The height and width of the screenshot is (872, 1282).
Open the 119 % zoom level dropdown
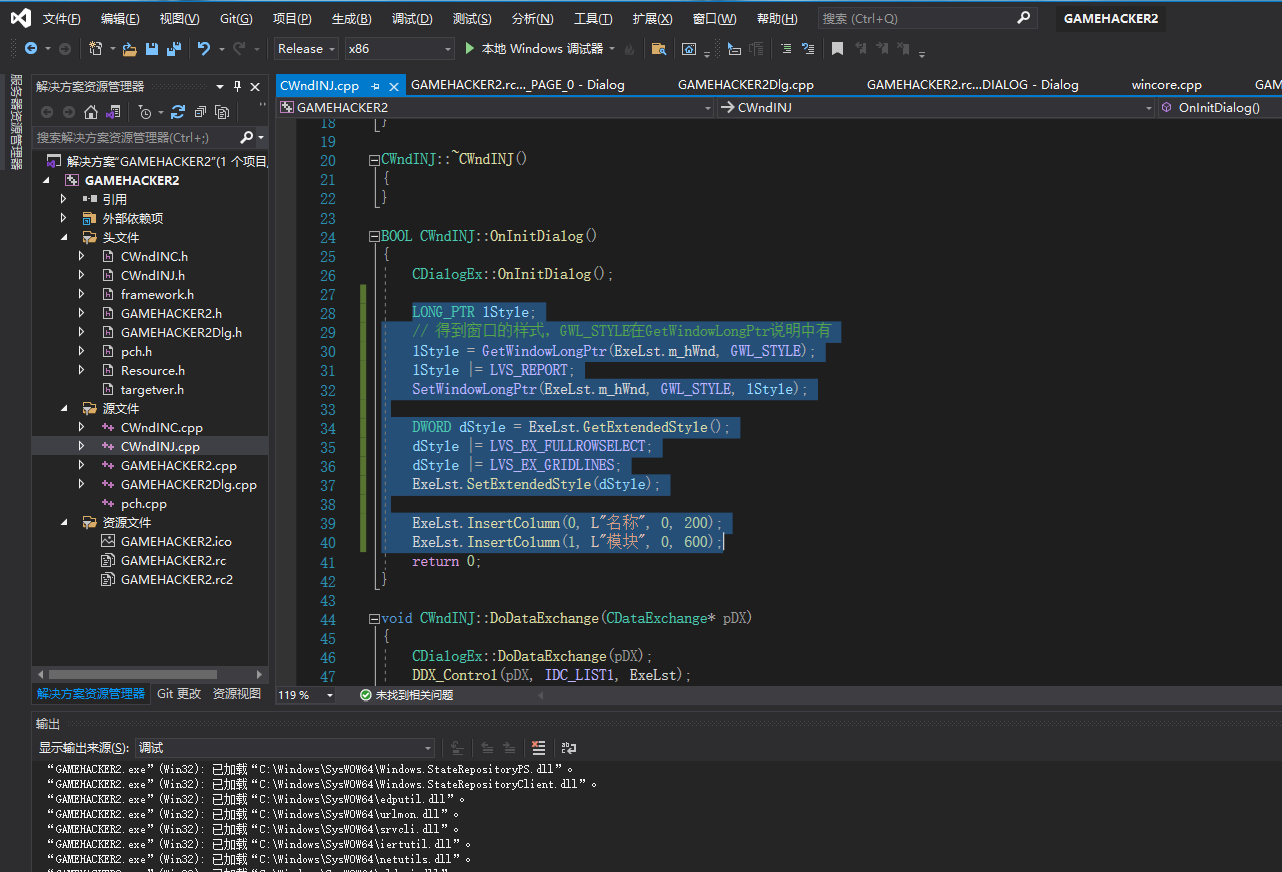(306, 695)
